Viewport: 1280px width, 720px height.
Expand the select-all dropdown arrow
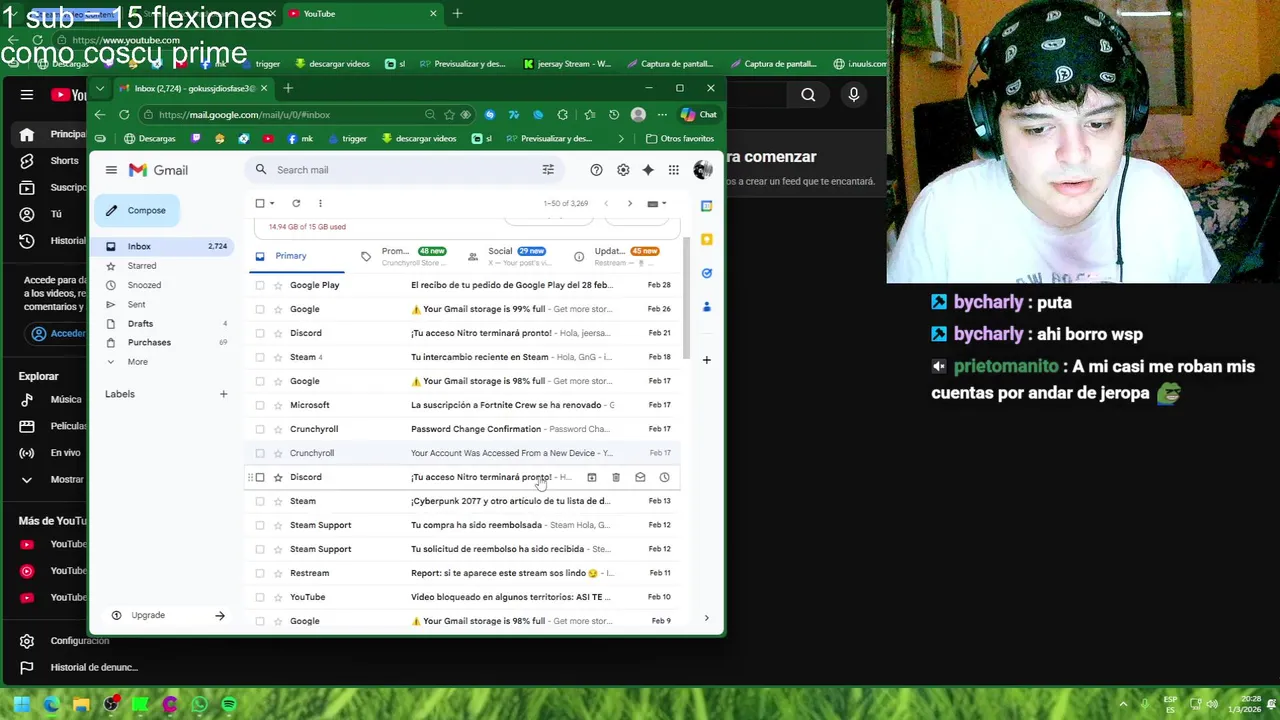click(272, 203)
